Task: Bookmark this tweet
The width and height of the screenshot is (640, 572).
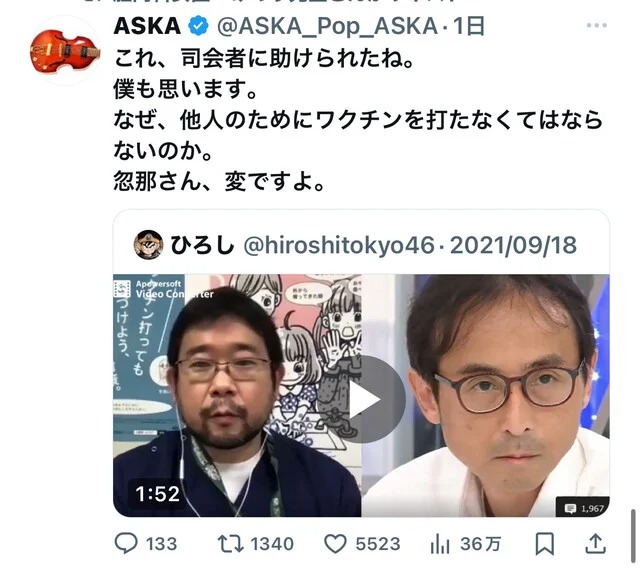Action: [x=544, y=544]
